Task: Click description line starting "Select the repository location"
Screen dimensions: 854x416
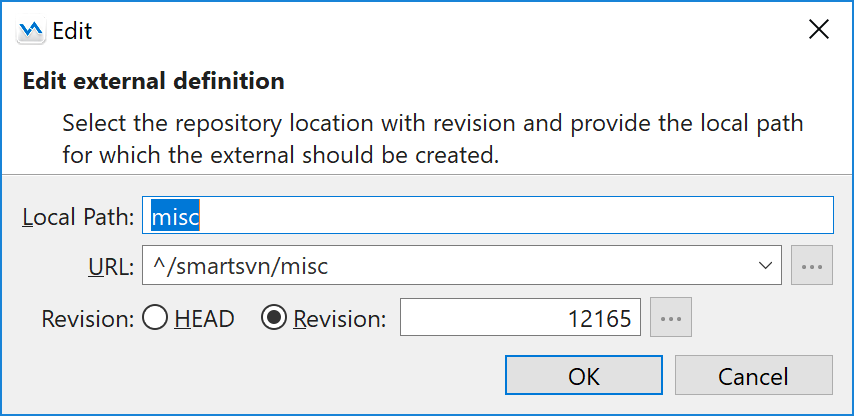Action: [x=432, y=125]
